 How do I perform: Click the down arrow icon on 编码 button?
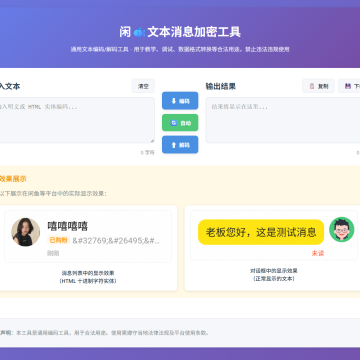173,101
